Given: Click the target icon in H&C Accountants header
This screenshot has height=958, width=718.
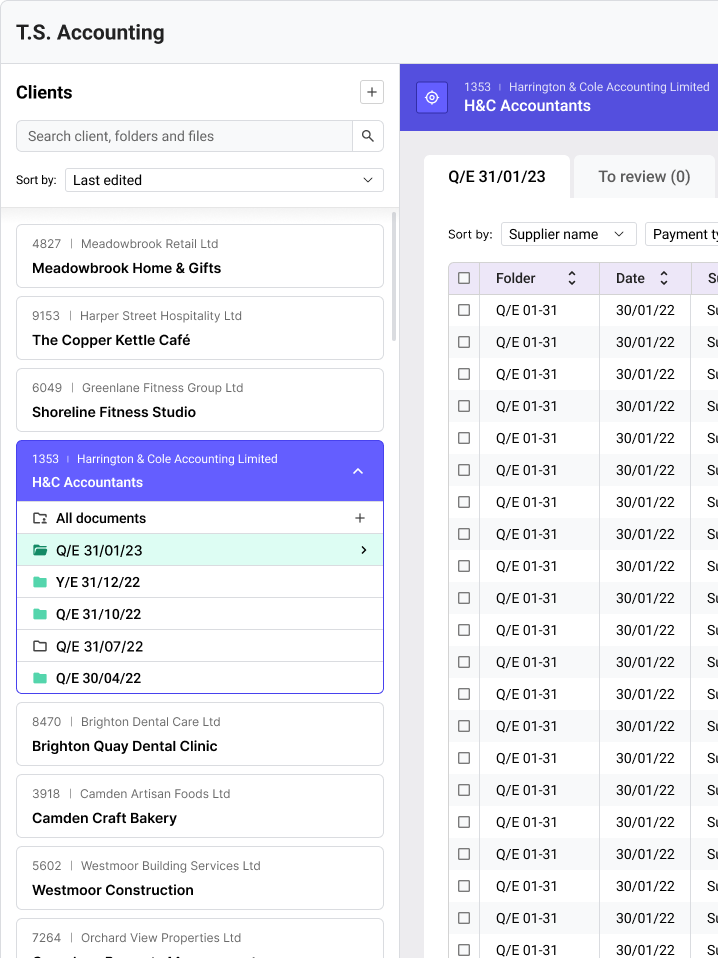Looking at the screenshot, I should pos(432,97).
